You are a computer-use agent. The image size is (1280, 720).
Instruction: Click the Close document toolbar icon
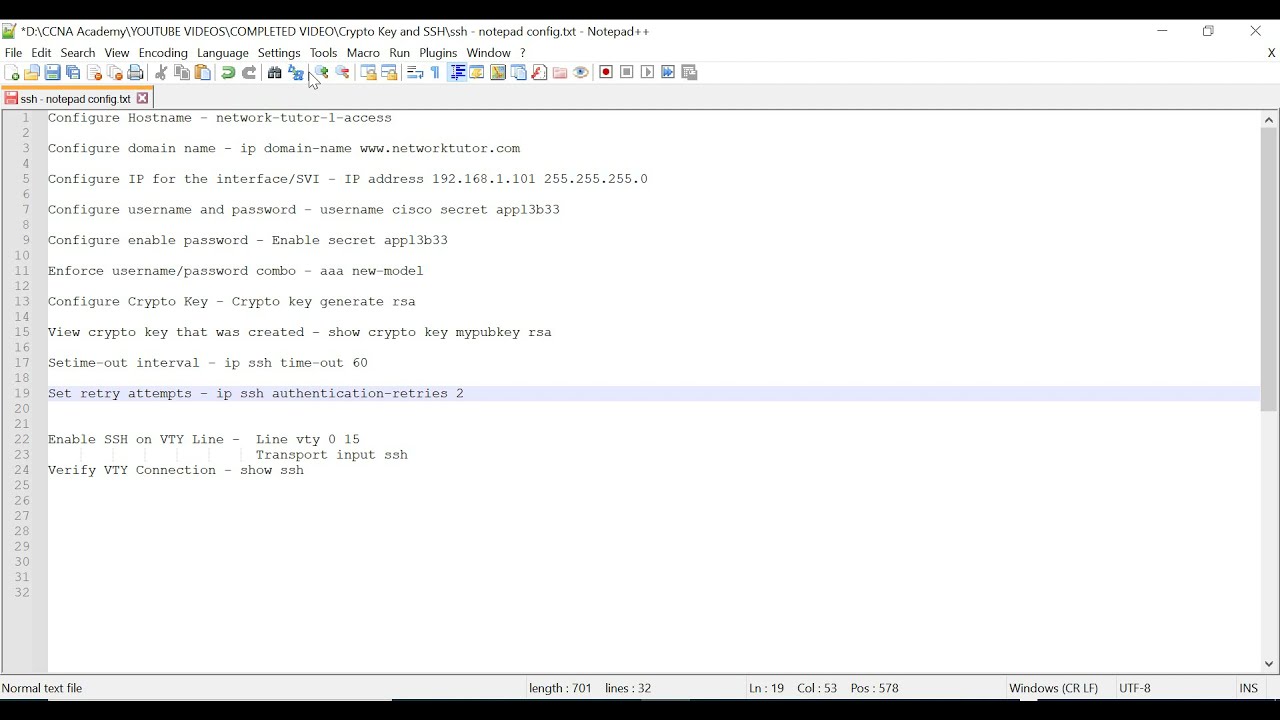click(95, 73)
